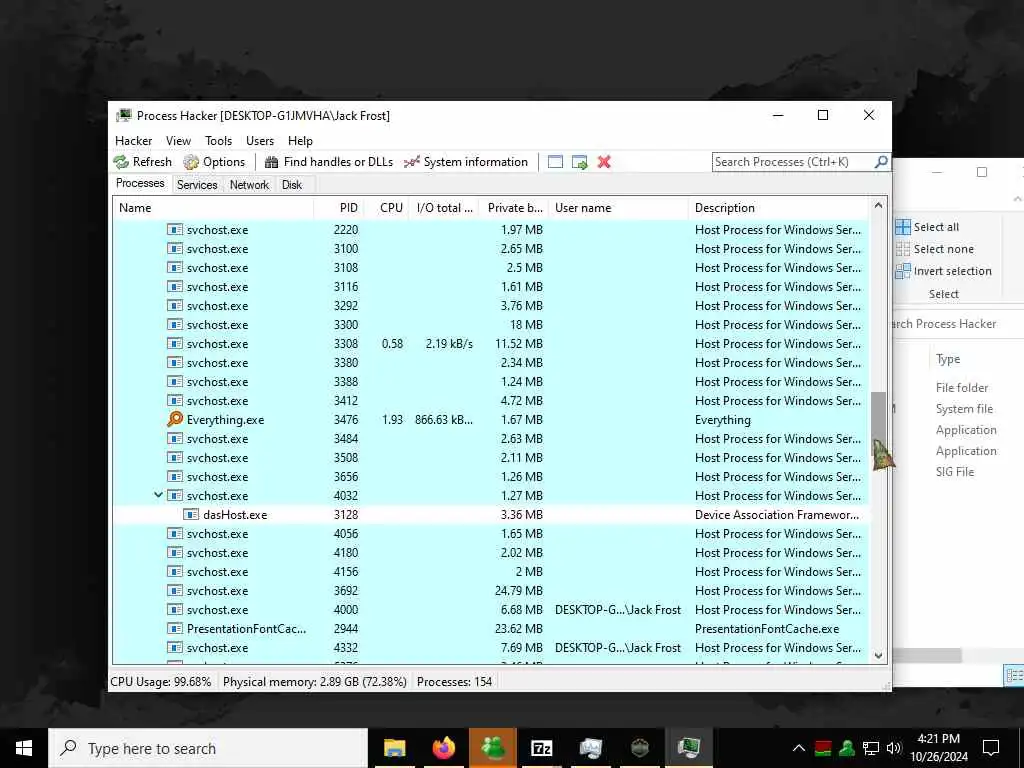1024x768 pixels.
Task: Click File folder entry in Explorer
Action: pyautogui.click(x=962, y=388)
